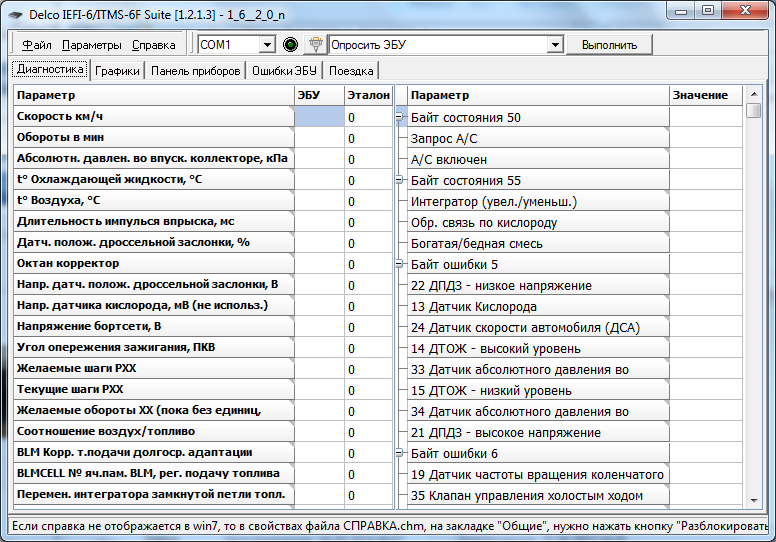
Task: Select Перемен. интегратора замкнутой петли row
Action: tap(154, 494)
